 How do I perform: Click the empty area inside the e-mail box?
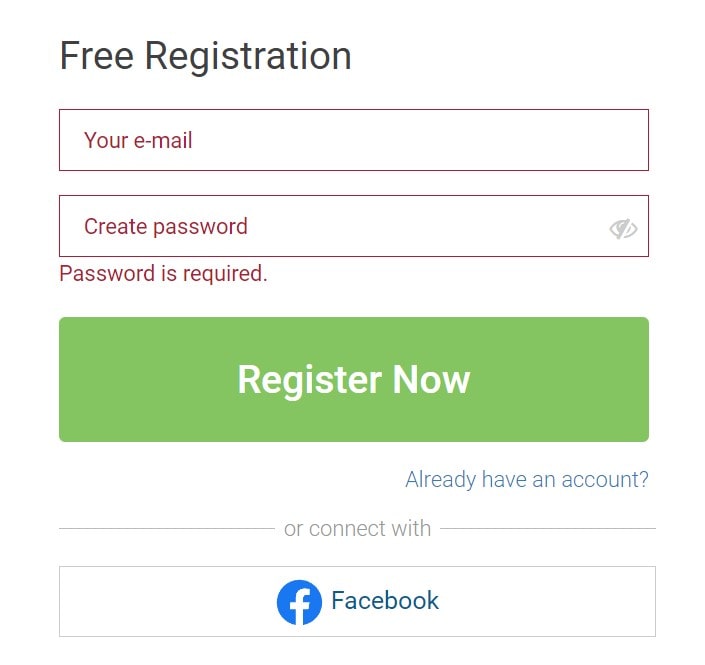tap(418, 140)
